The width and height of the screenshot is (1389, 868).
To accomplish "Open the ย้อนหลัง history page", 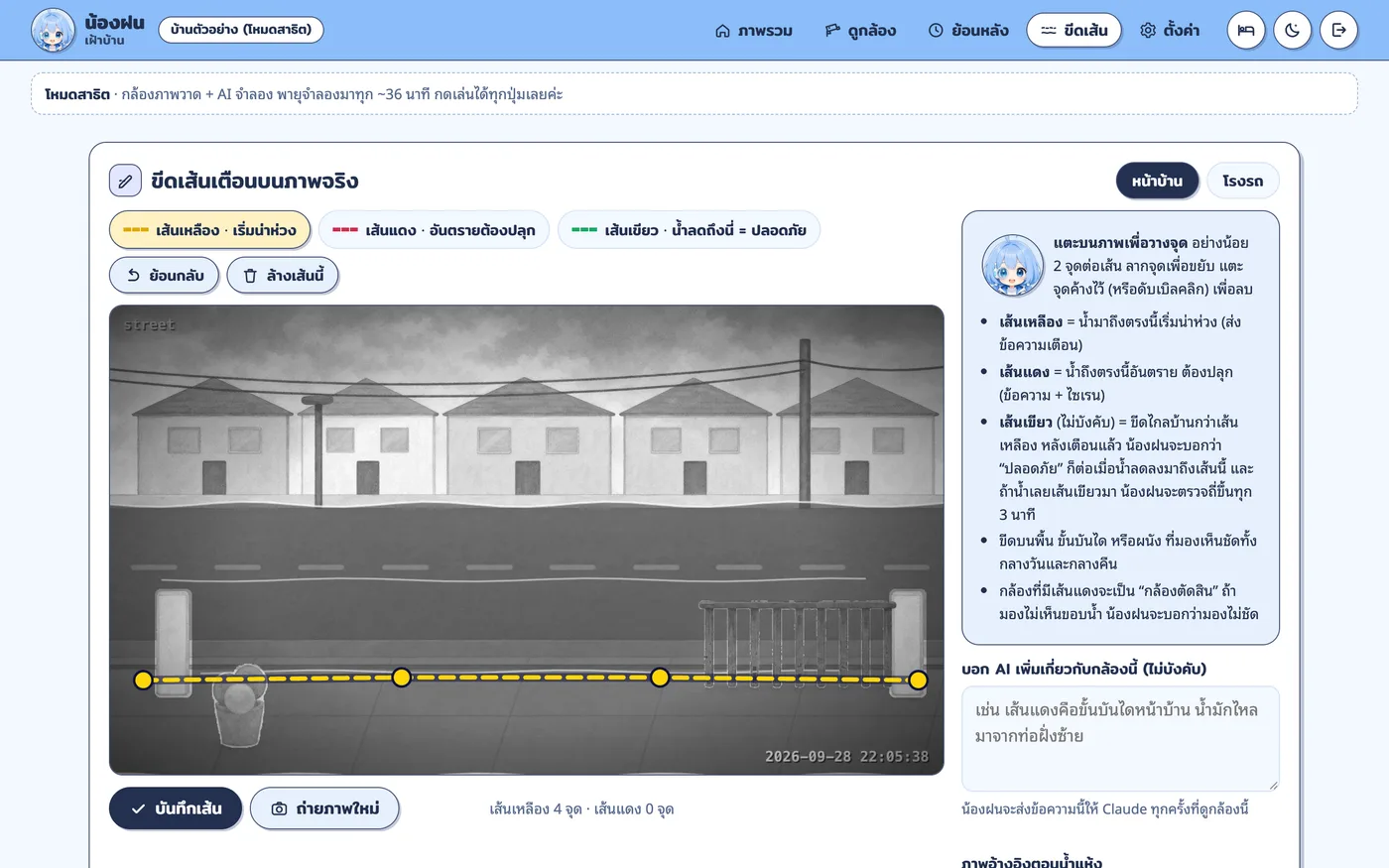I will coord(968,31).
